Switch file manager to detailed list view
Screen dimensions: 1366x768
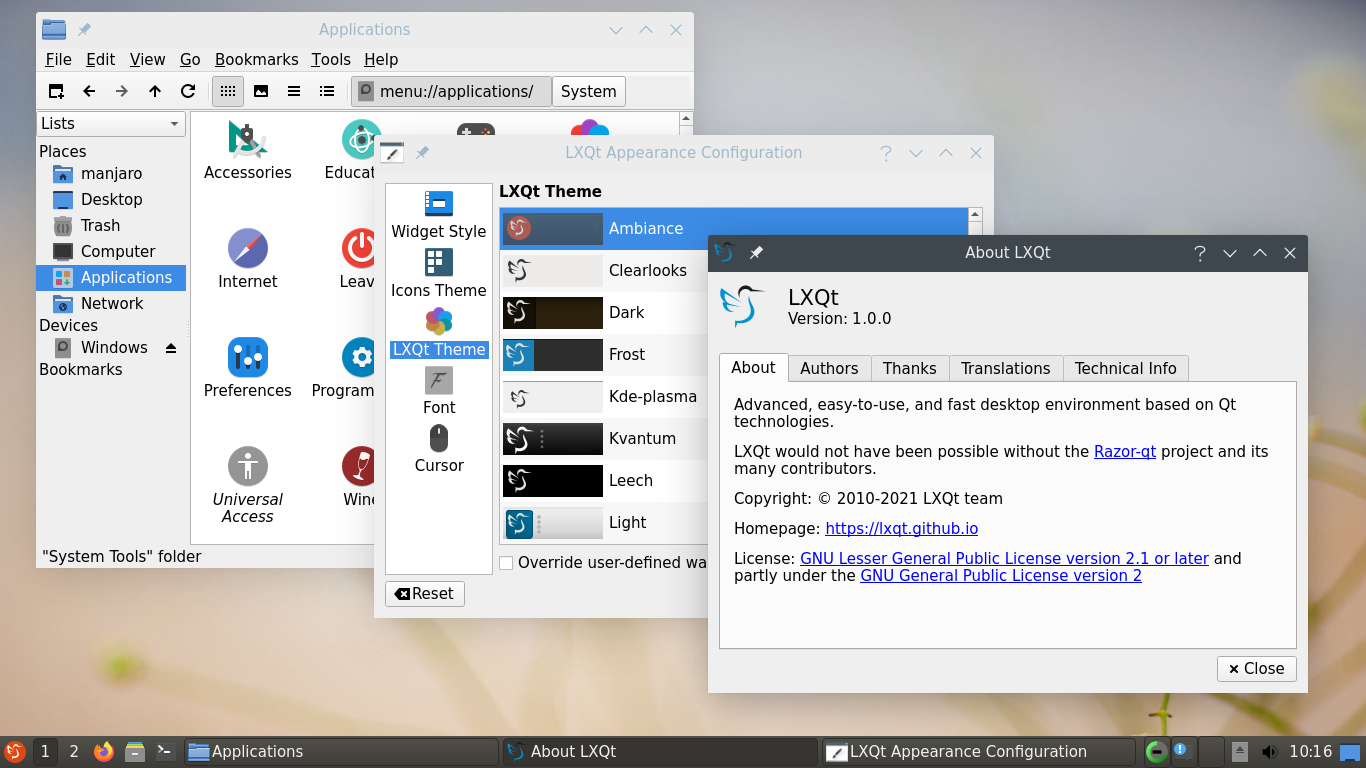pyautogui.click(x=327, y=91)
